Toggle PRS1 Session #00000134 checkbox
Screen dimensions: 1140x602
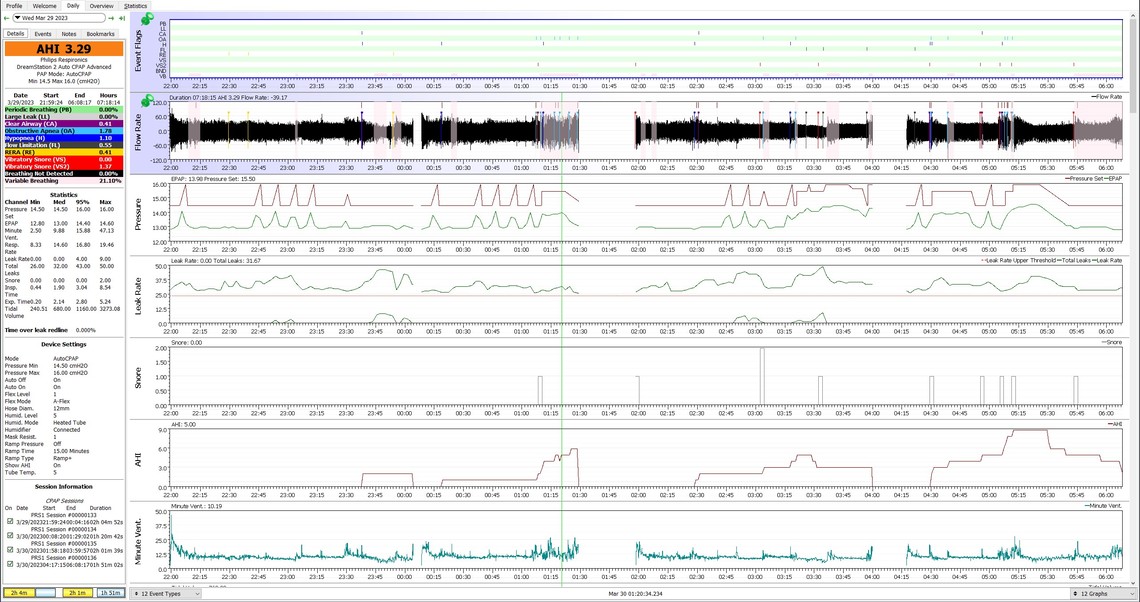click(x=9, y=536)
